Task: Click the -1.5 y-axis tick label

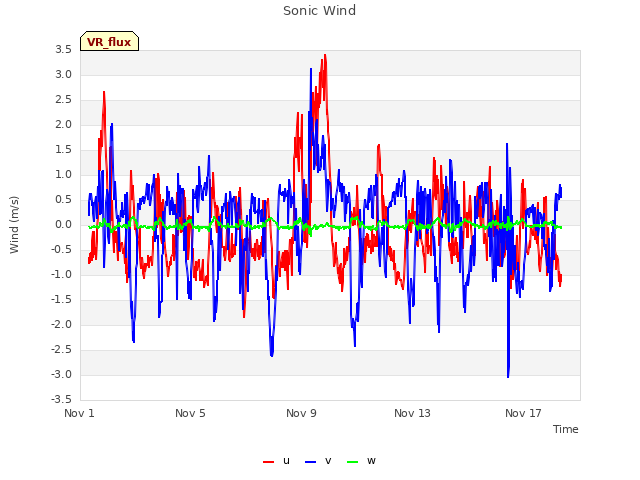Action: (x=61, y=300)
